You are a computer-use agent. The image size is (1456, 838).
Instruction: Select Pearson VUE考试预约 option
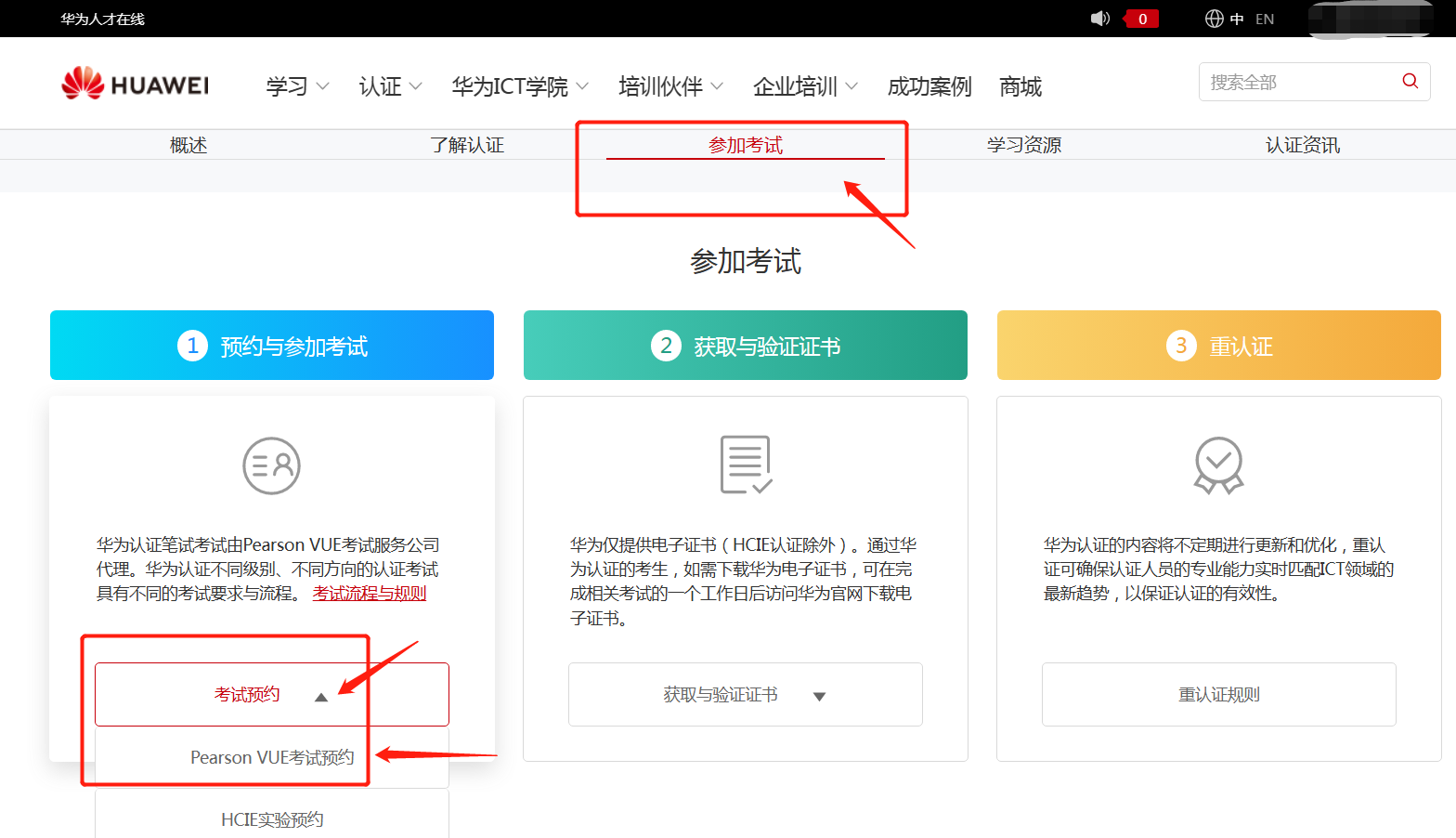(x=272, y=757)
